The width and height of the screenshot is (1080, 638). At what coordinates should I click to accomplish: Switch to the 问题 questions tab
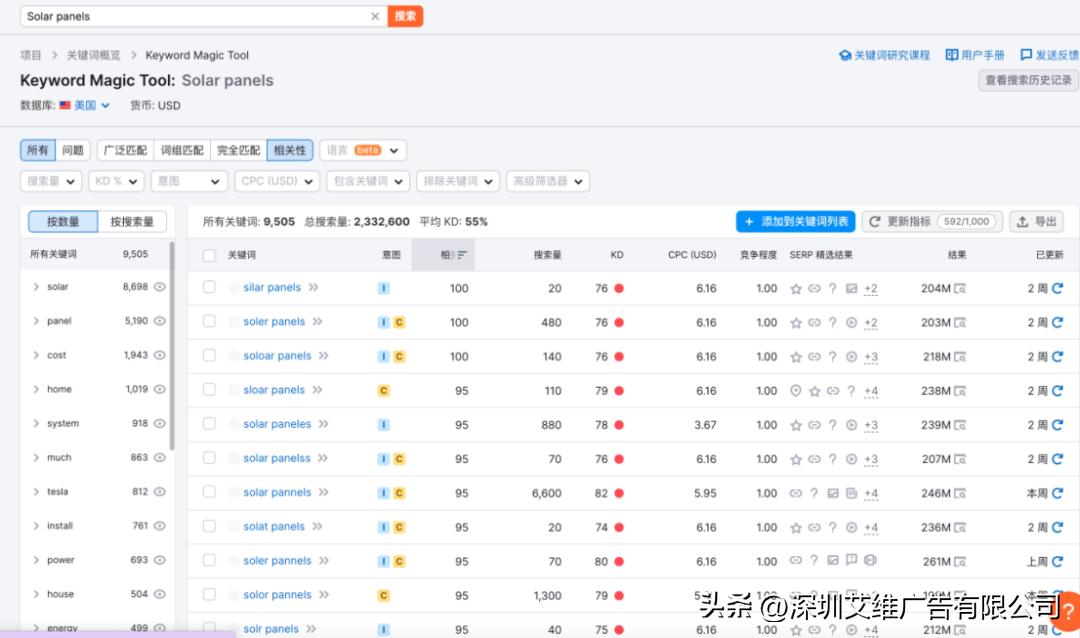pyautogui.click(x=72, y=150)
